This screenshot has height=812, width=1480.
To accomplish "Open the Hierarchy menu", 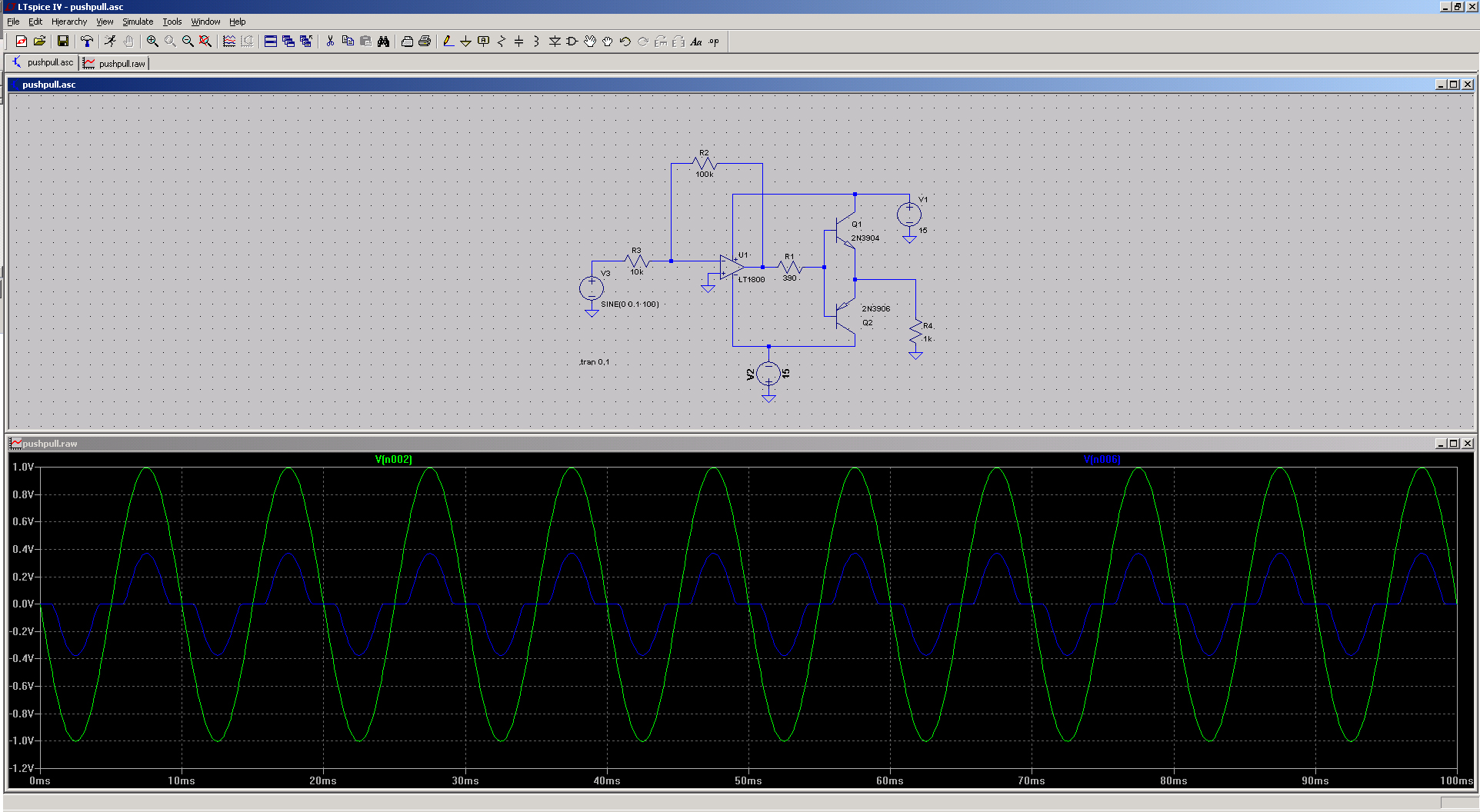I will (69, 22).
